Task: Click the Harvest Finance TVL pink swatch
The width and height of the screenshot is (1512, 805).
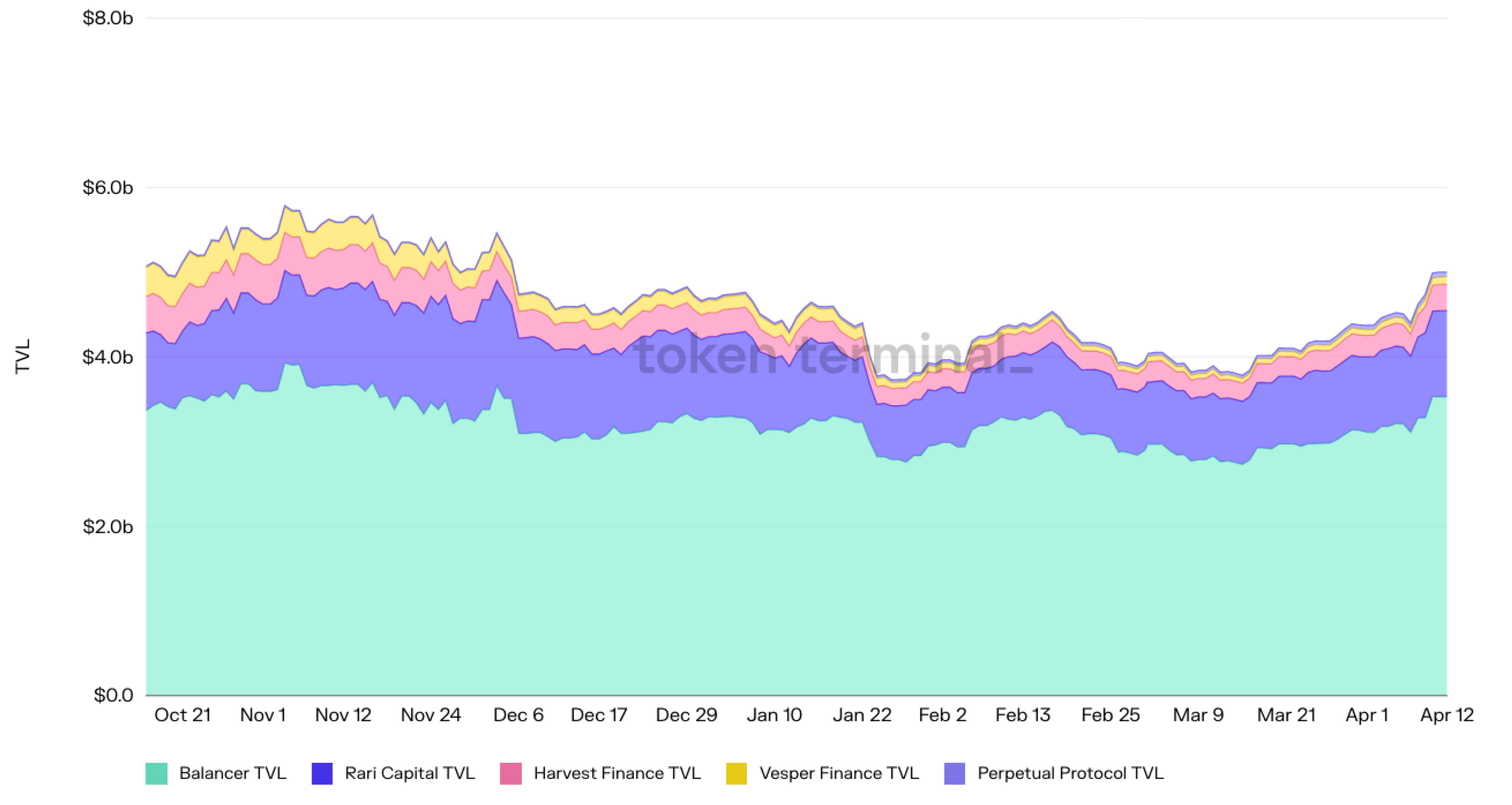Action: click(511, 774)
